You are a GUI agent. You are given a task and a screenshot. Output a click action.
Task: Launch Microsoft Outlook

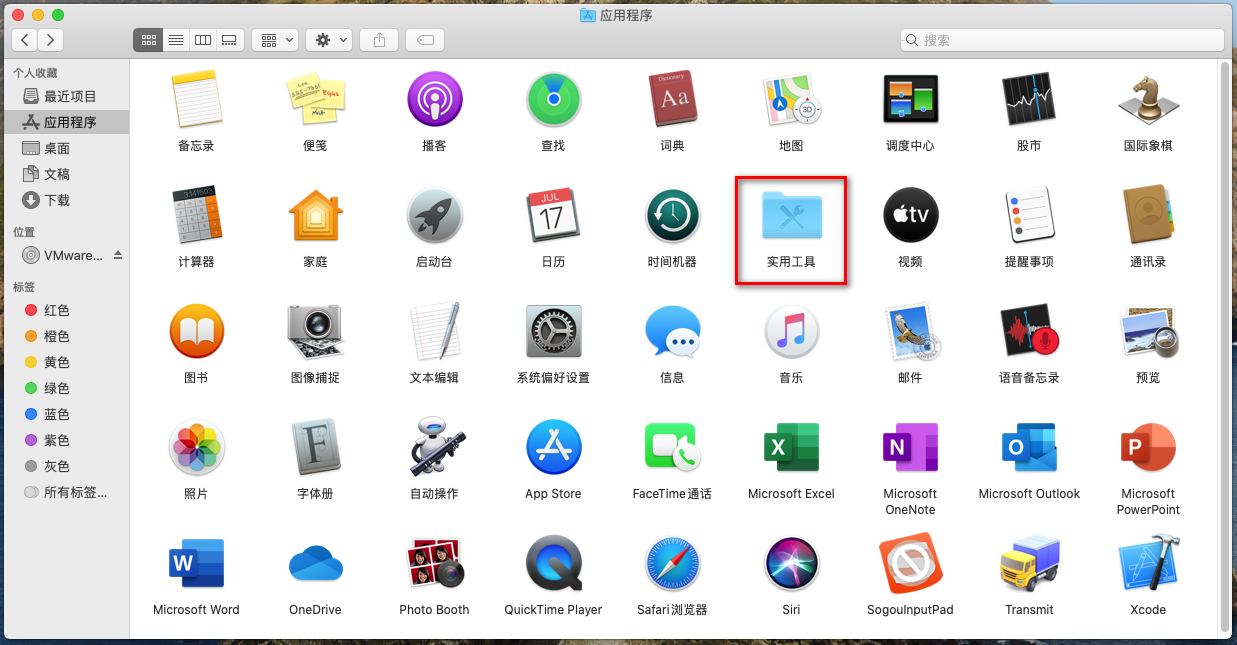pyautogui.click(x=1029, y=447)
